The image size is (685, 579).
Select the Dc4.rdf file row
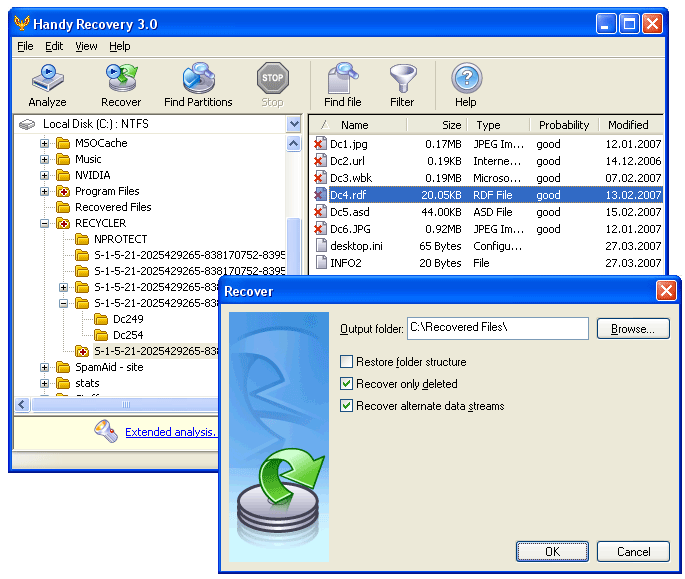(x=488, y=195)
